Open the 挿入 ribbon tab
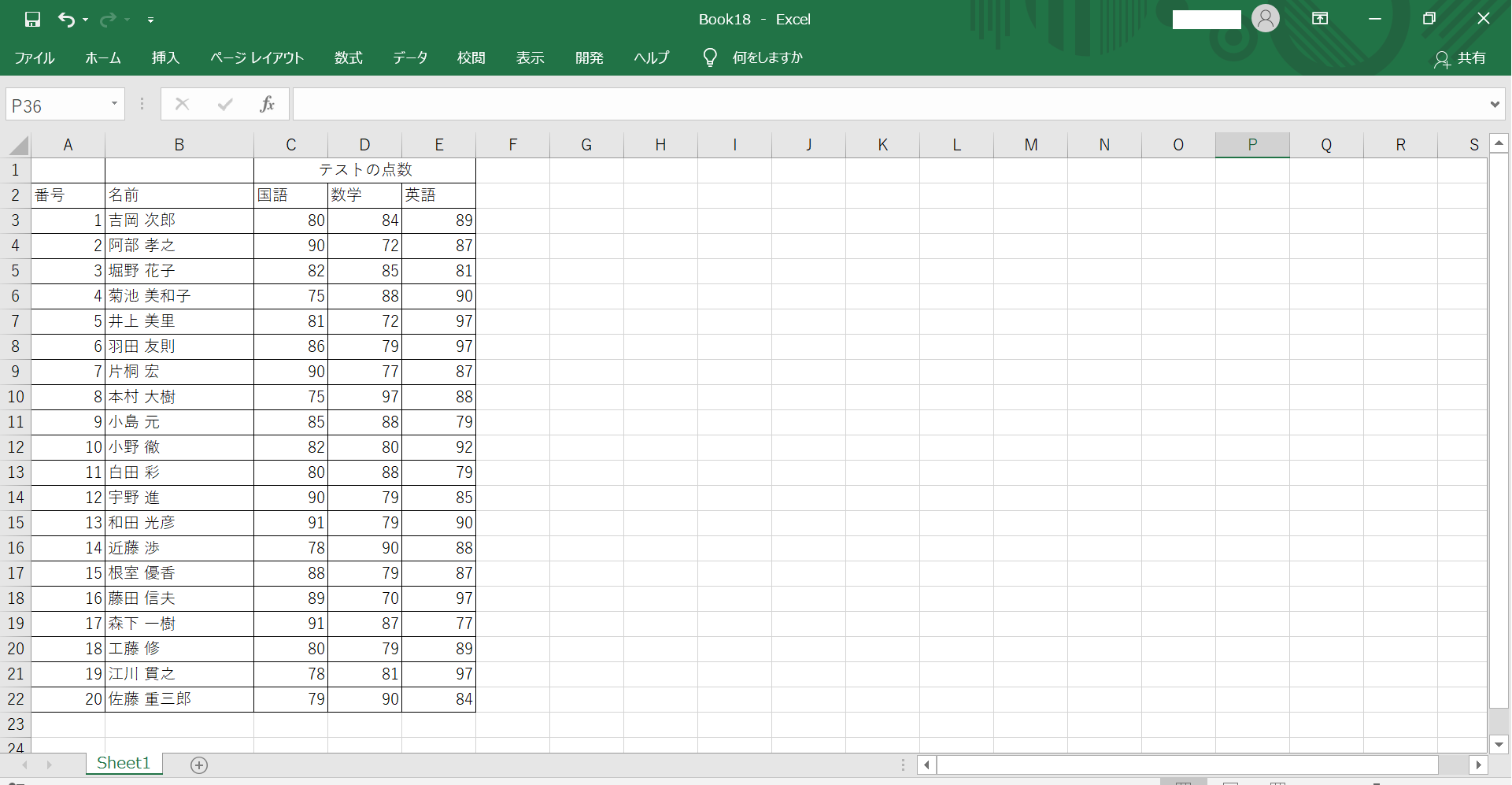This screenshot has width=1512, height=785. click(165, 57)
